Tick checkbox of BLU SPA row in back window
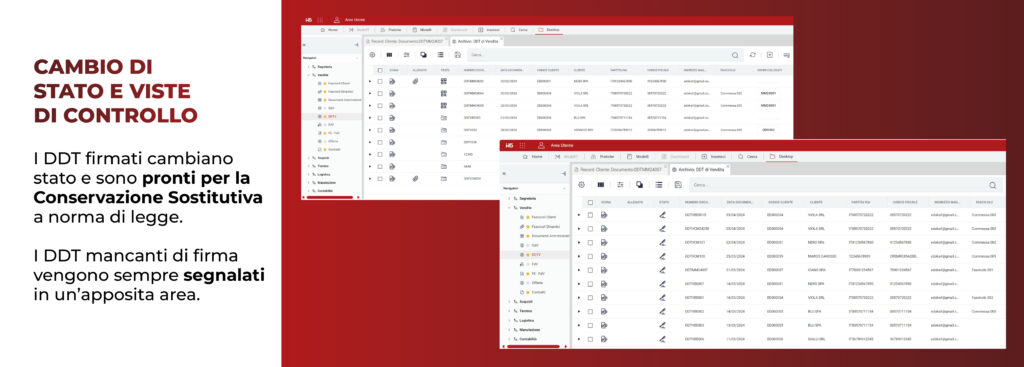This screenshot has height=367, width=1024. [380, 118]
